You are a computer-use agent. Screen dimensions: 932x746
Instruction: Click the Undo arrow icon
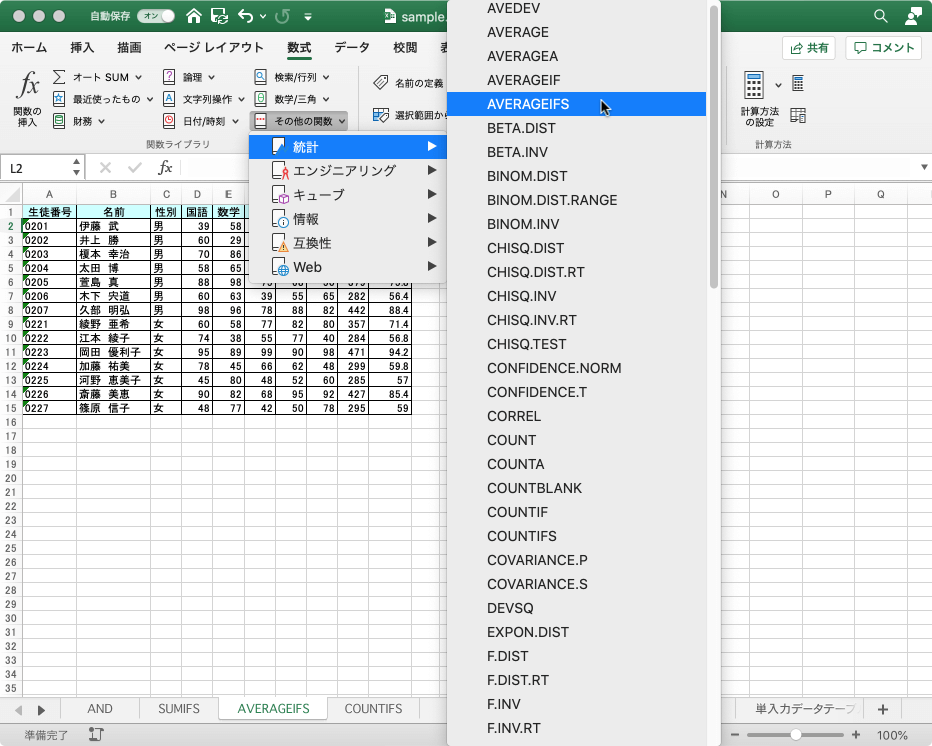pyautogui.click(x=245, y=16)
